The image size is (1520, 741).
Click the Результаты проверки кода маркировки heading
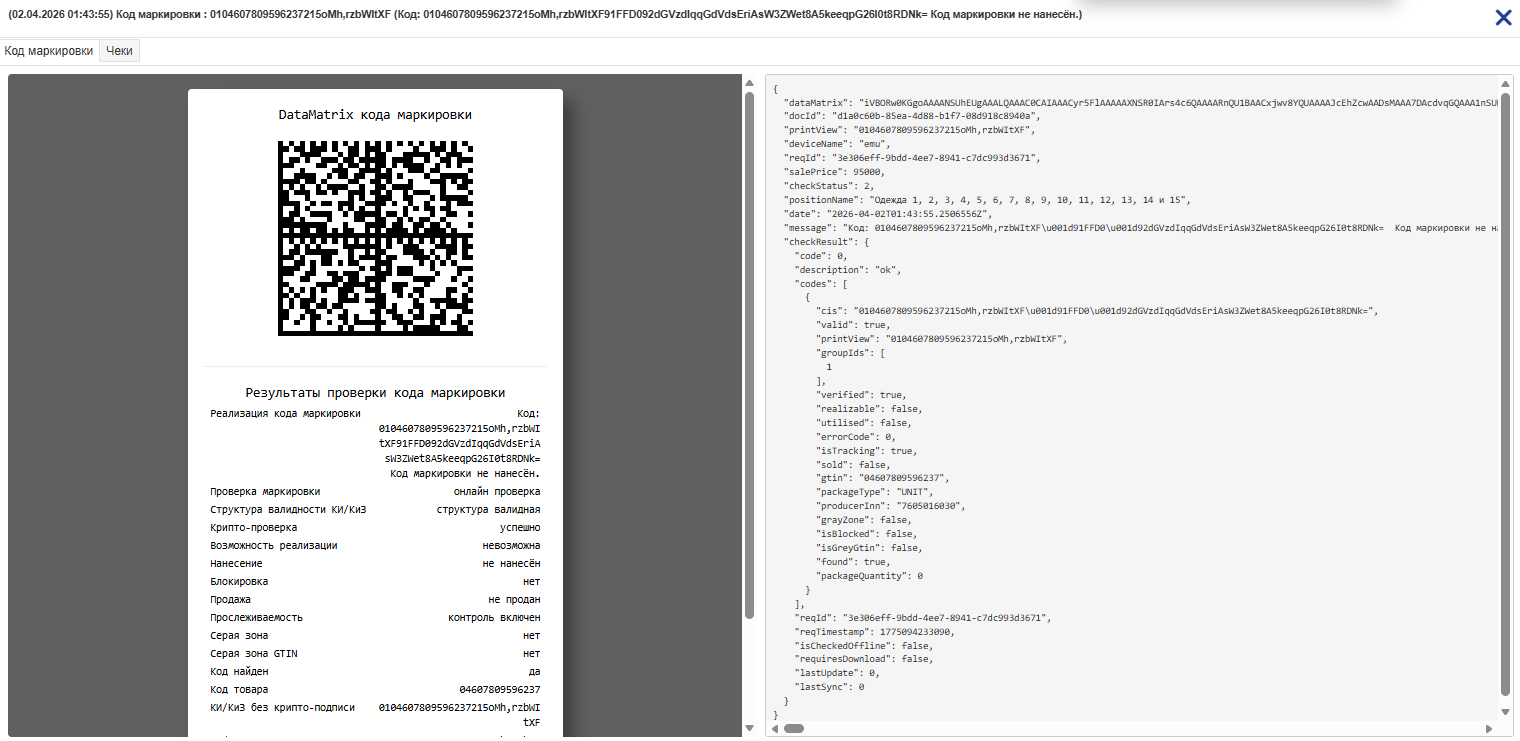pyautogui.click(x=375, y=393)
